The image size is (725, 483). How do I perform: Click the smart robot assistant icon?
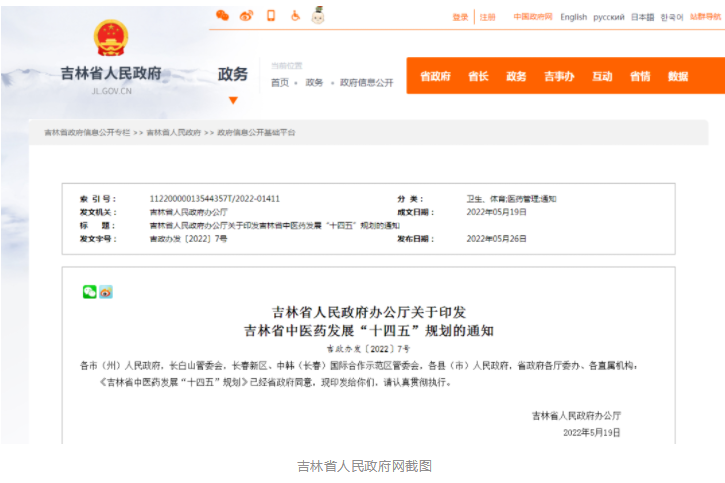(318, 14)
